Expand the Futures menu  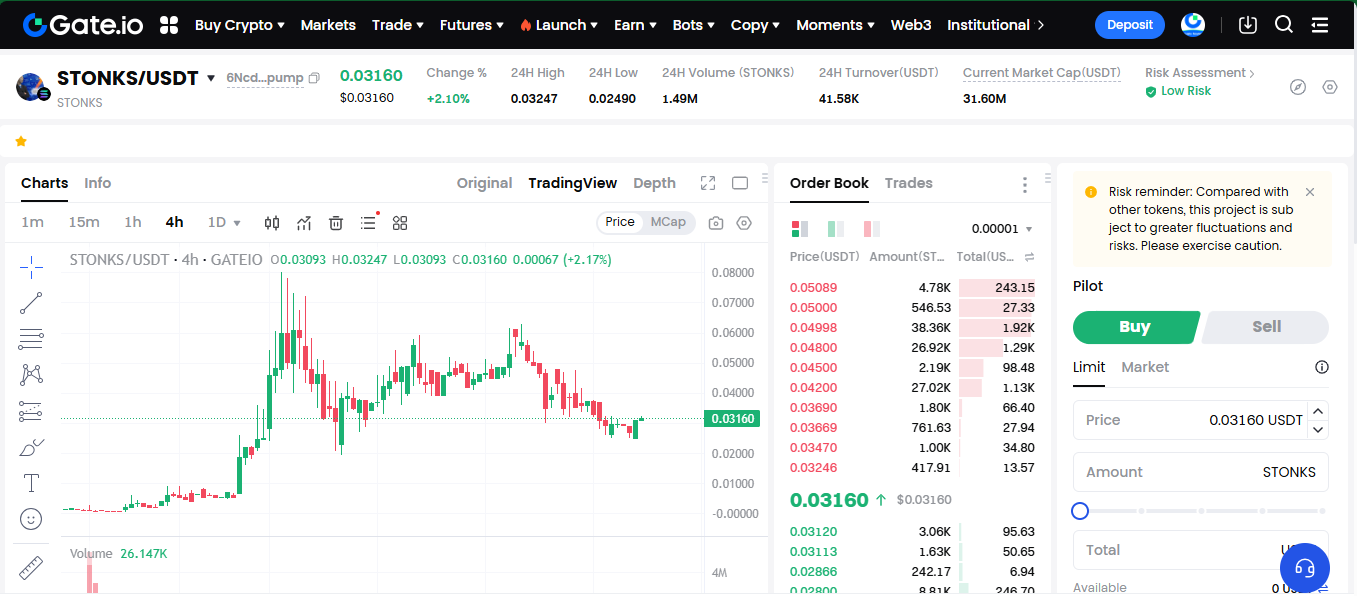pos(473,25)
